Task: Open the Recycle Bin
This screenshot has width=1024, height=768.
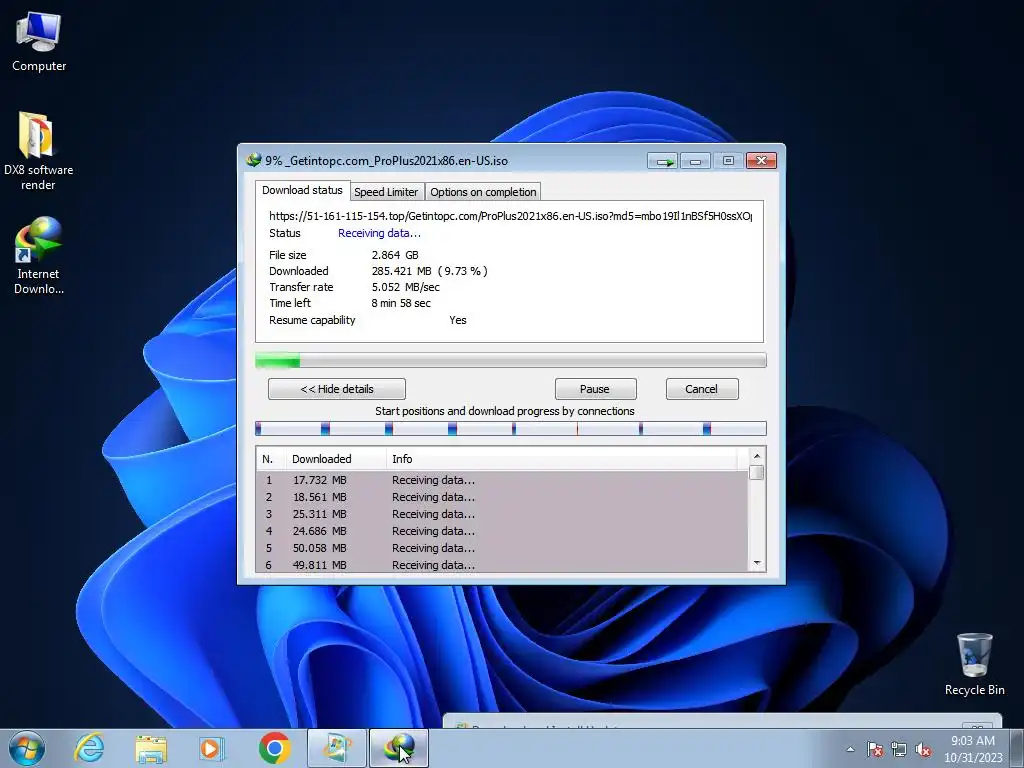Action: 974,664
